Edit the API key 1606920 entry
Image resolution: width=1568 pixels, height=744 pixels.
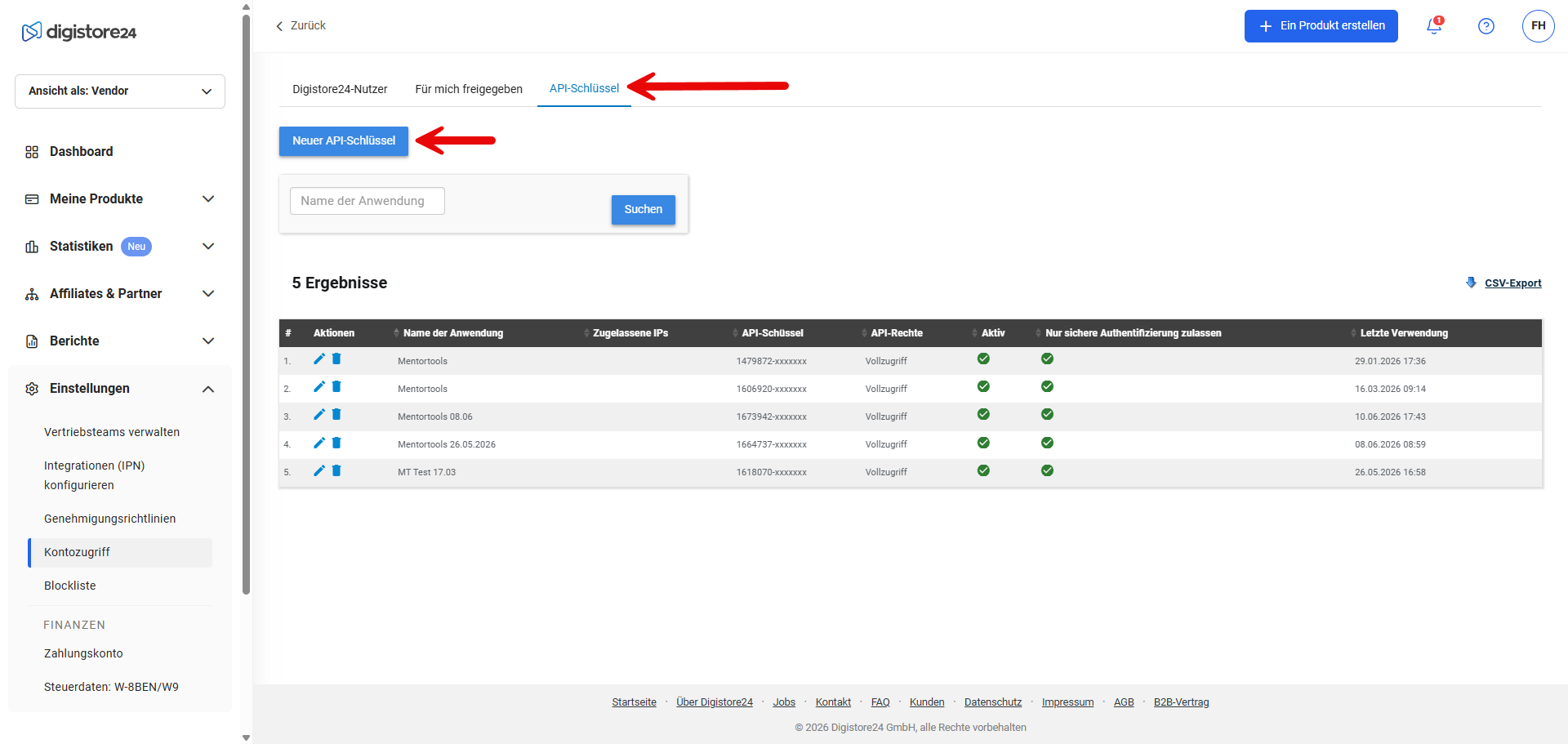319,386
